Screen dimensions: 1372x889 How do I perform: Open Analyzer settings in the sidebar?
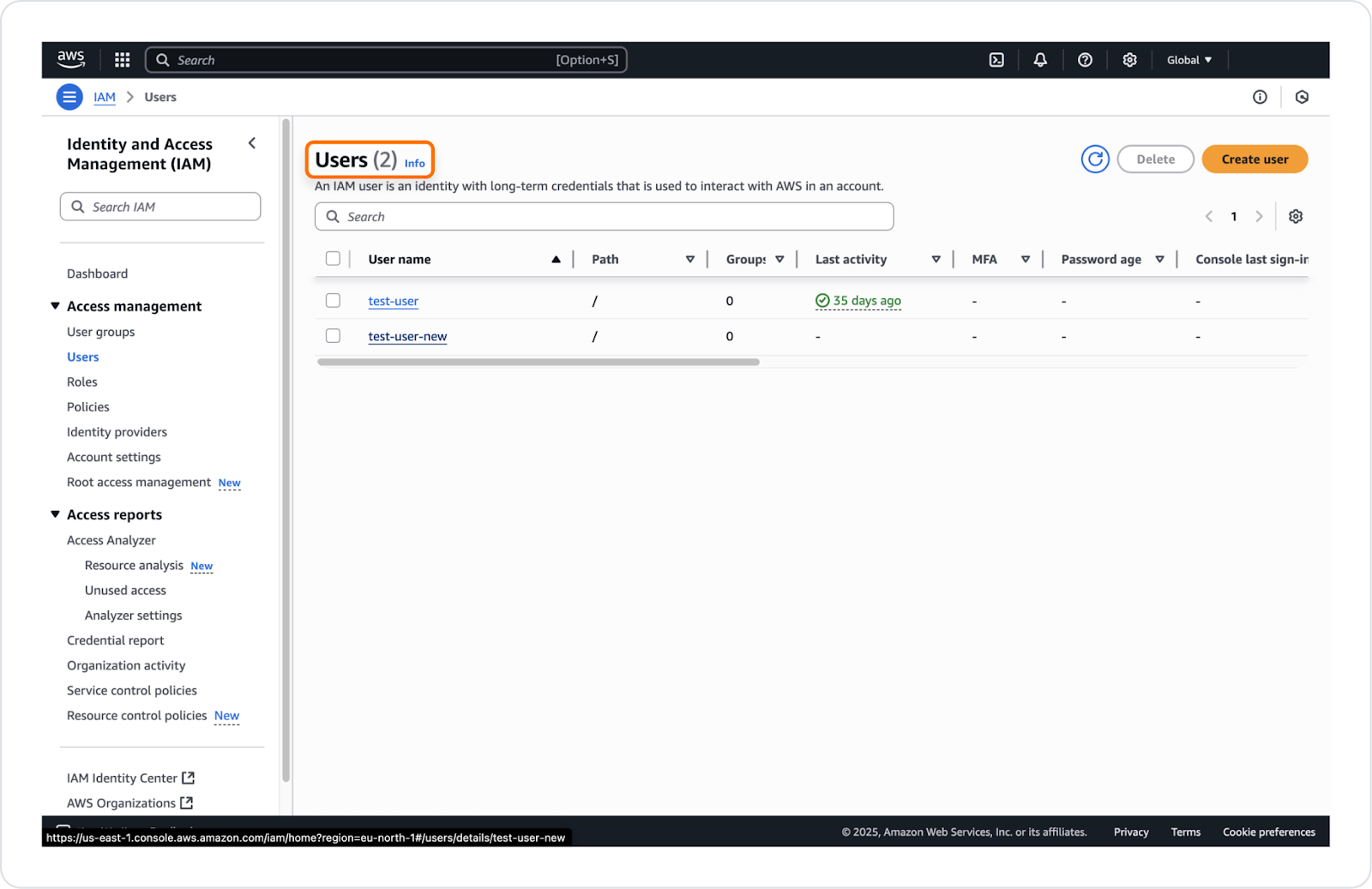point(133,615)
